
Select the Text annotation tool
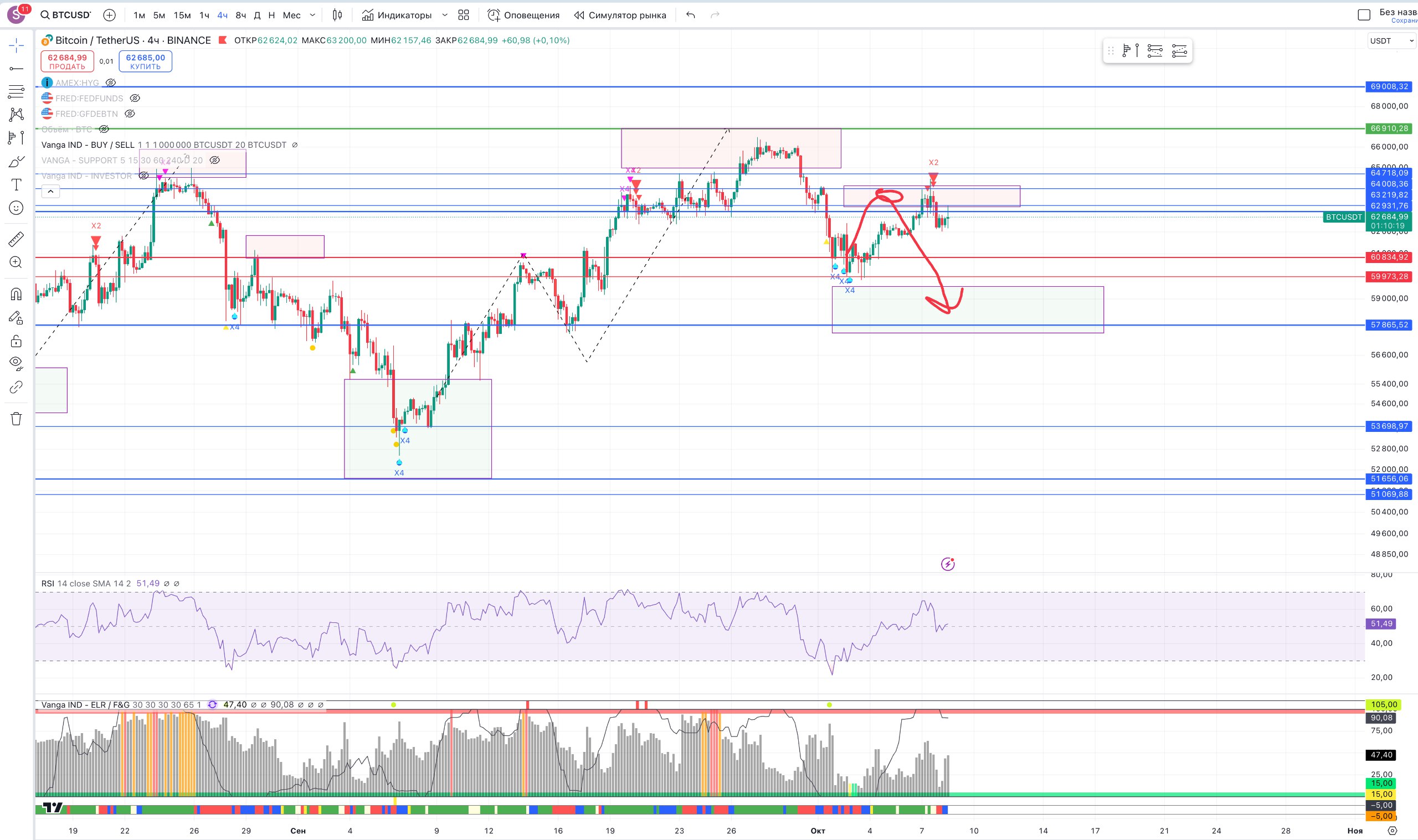[17, 184]
